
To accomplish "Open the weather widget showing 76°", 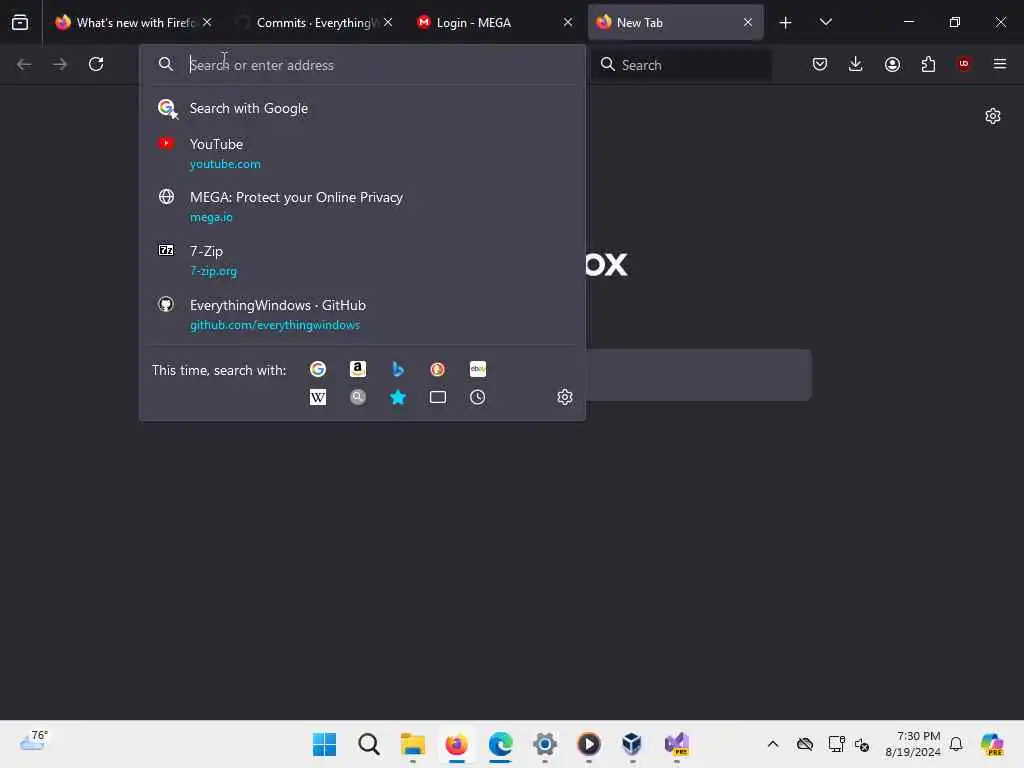I will 33,742.
